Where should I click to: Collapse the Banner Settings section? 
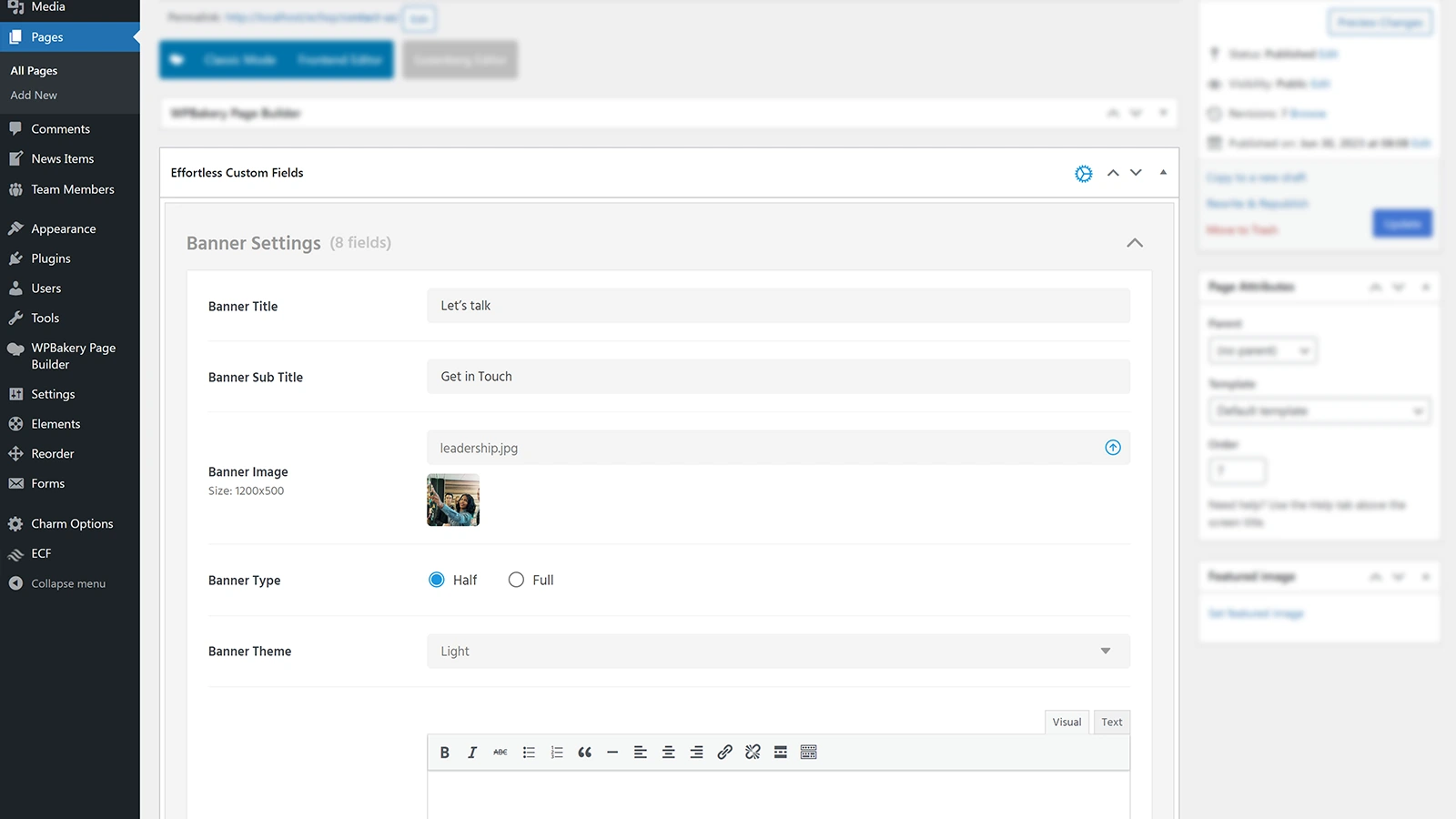1135,243
